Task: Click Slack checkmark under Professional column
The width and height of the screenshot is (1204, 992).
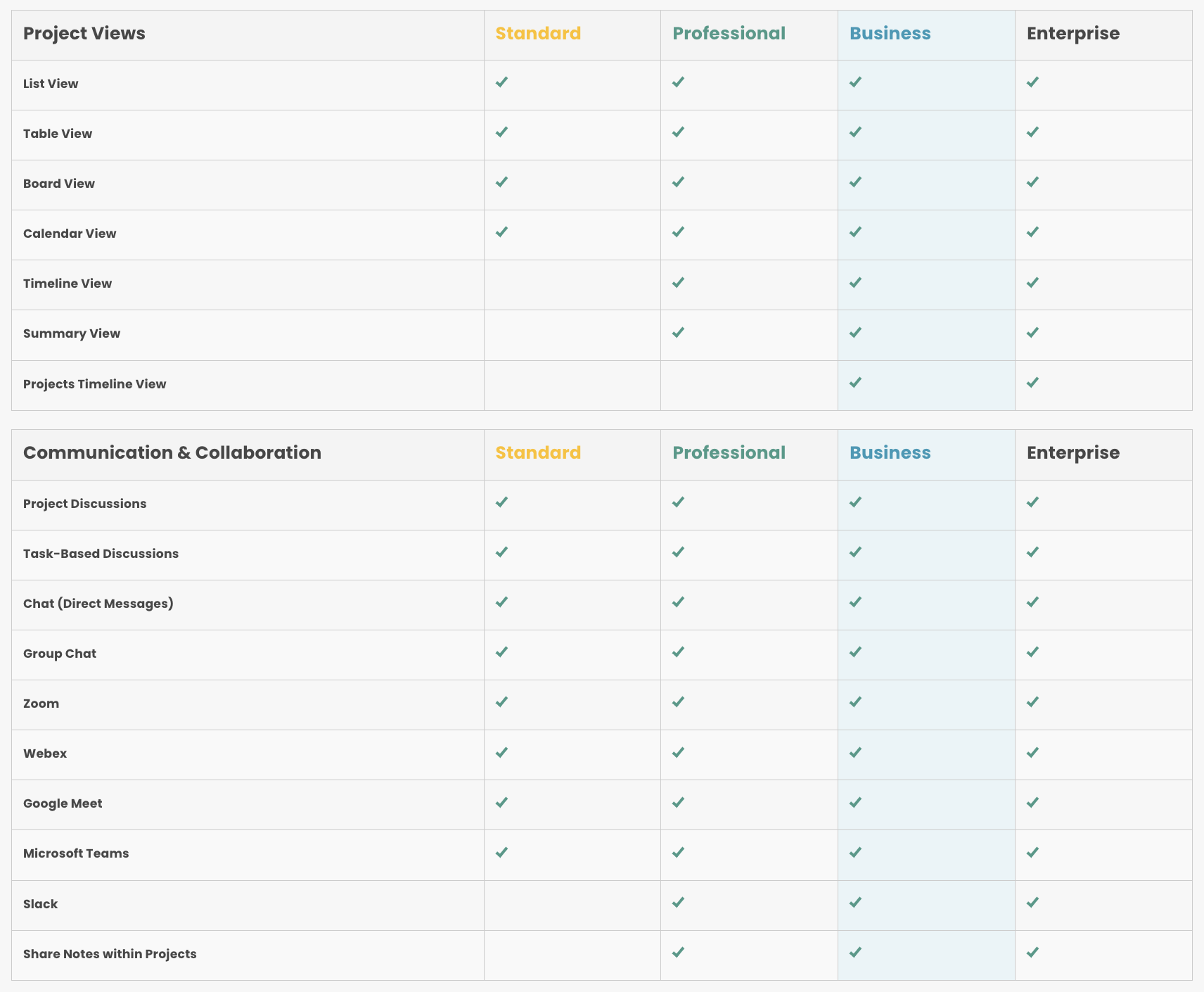Action: tap(678, 903)
